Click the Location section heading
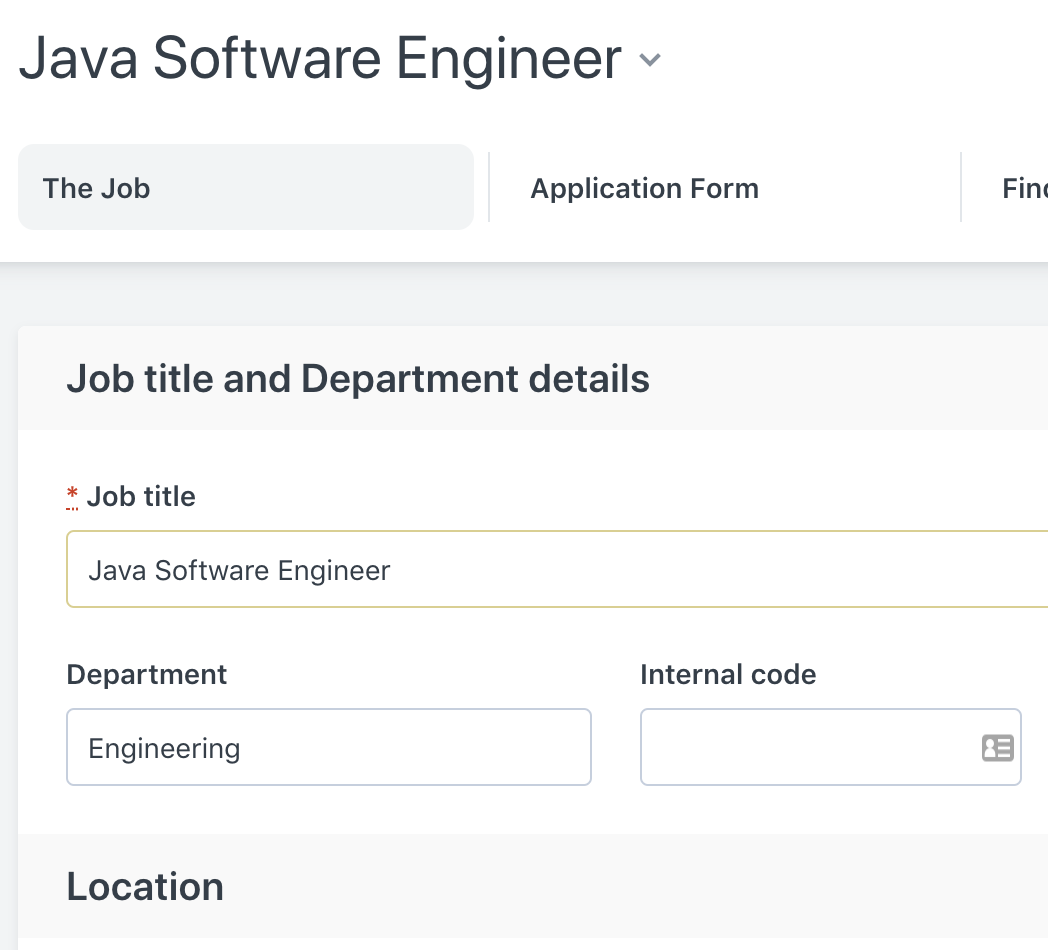Screen dimensions: 1048x950 click(145, 887)
